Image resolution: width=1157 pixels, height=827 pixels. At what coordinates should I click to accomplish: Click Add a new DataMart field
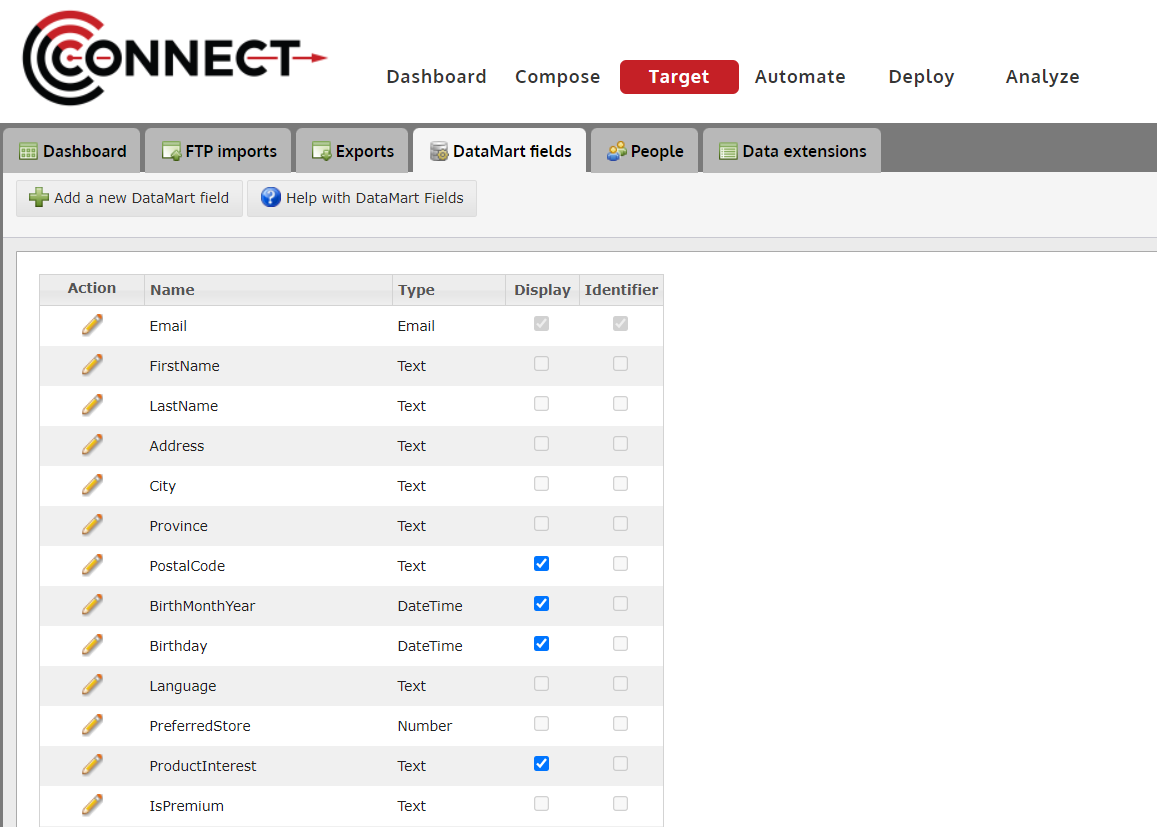pos(130,198)
